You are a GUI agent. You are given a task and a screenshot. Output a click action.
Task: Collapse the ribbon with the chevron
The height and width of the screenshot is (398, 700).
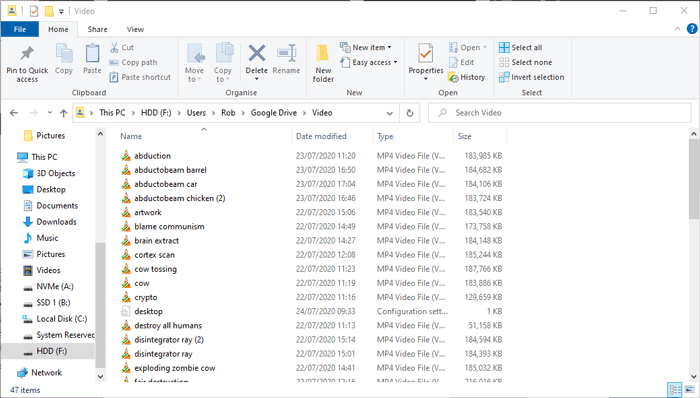tap(677, 29)
